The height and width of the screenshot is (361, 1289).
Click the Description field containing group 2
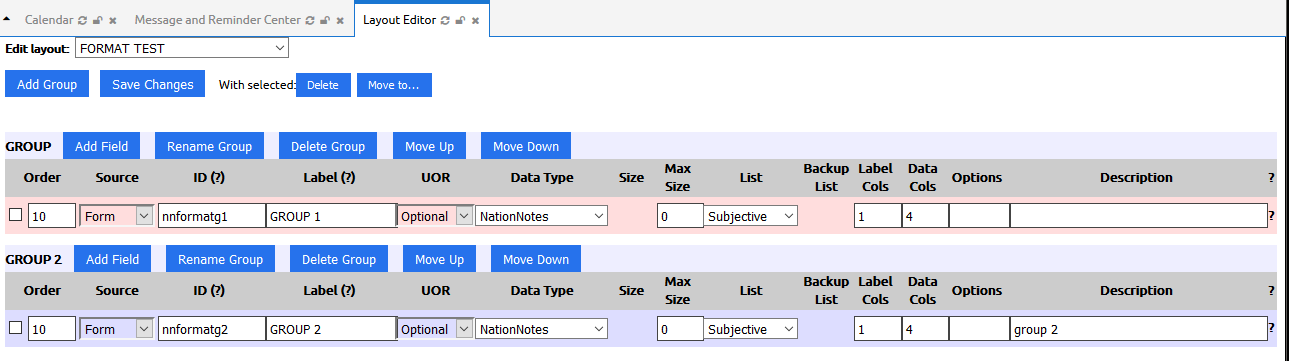pyautogui.click(x=1138, y=329)
